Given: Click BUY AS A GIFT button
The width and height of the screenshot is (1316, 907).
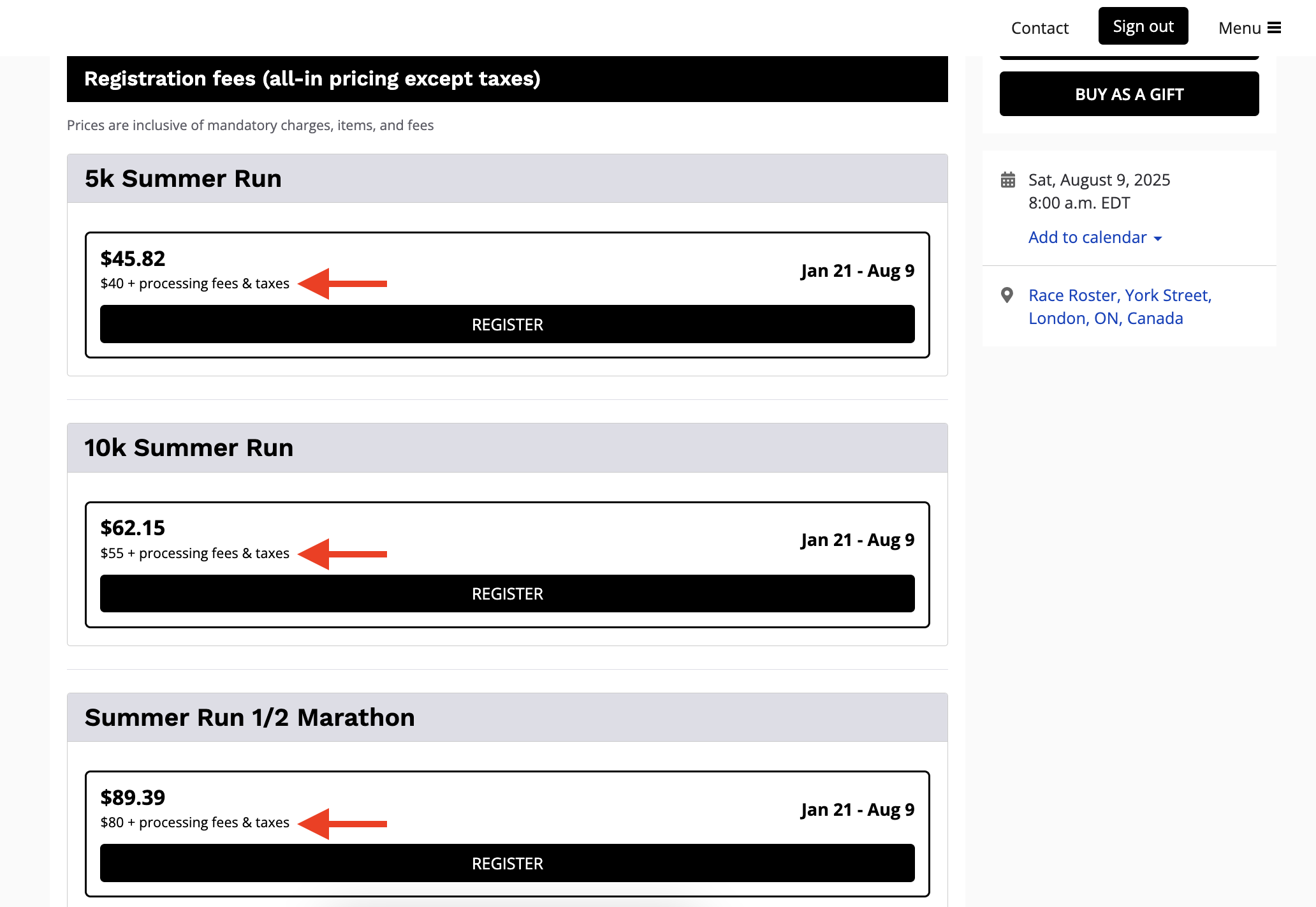Looking at the screenshot, I should pos(1129,94).
